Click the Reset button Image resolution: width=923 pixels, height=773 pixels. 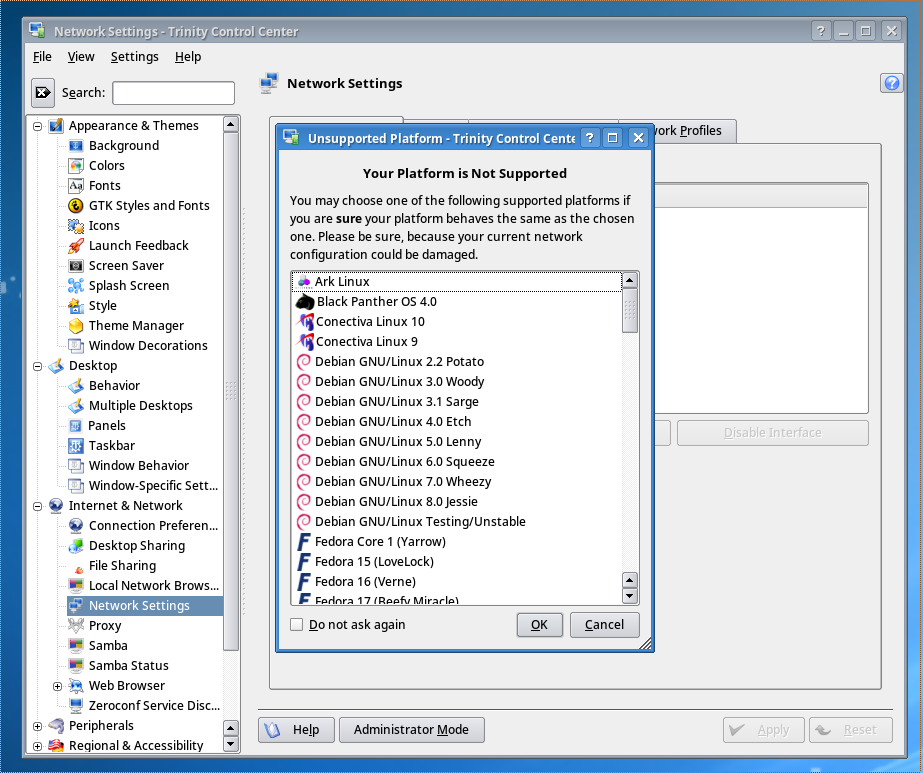click(851, 730)
